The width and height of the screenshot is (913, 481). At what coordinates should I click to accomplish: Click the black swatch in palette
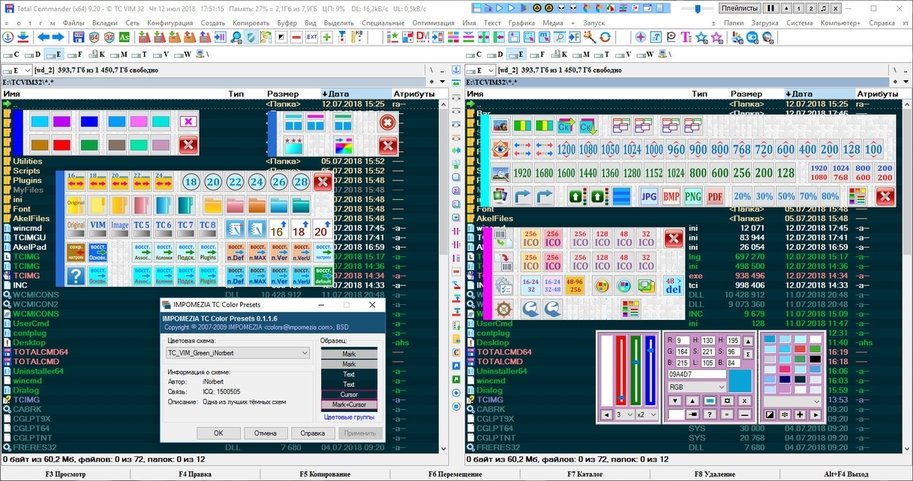coord(815,359)
